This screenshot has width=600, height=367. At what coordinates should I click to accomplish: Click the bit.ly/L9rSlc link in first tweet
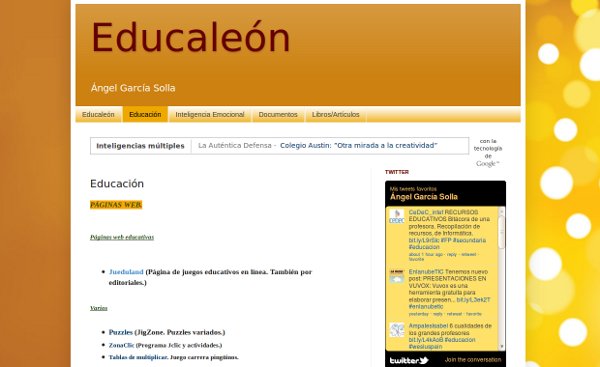pos(424,240)
